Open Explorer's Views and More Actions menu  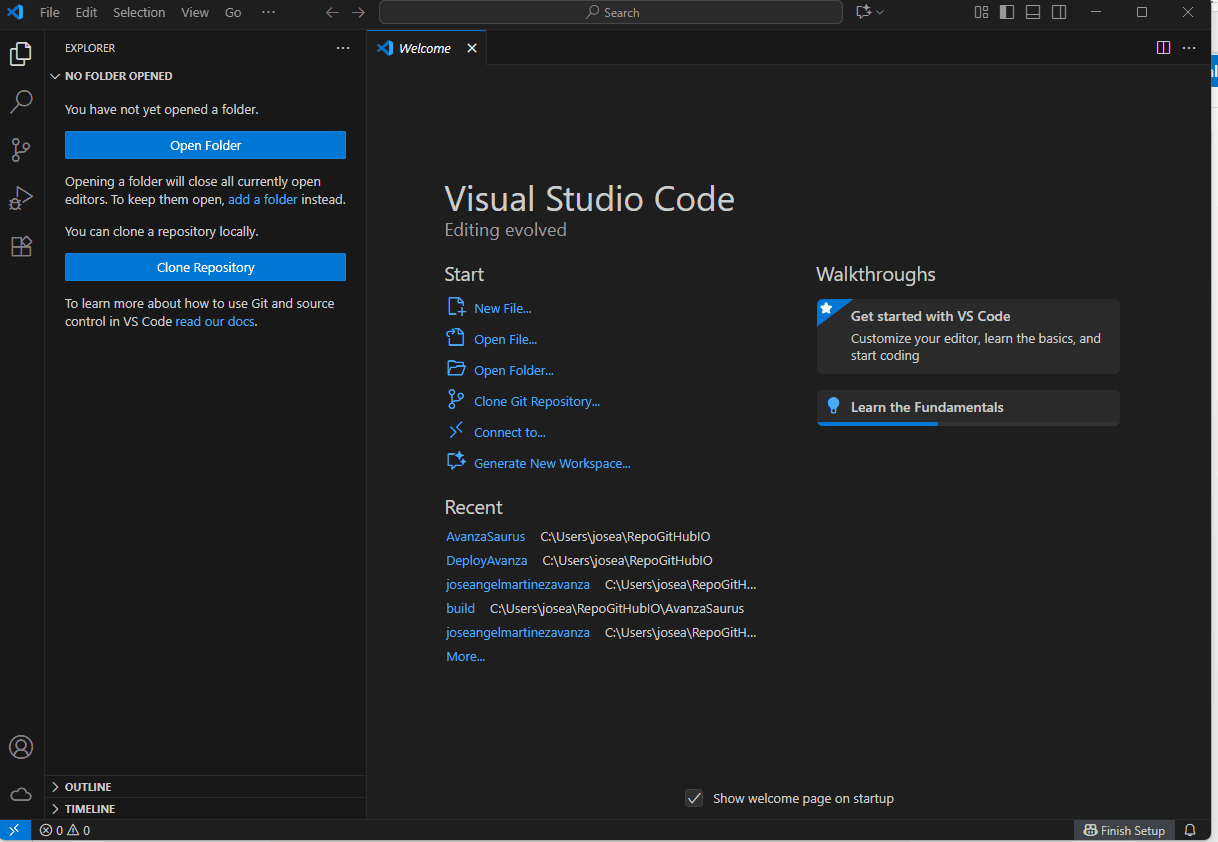tap(343, 48)
